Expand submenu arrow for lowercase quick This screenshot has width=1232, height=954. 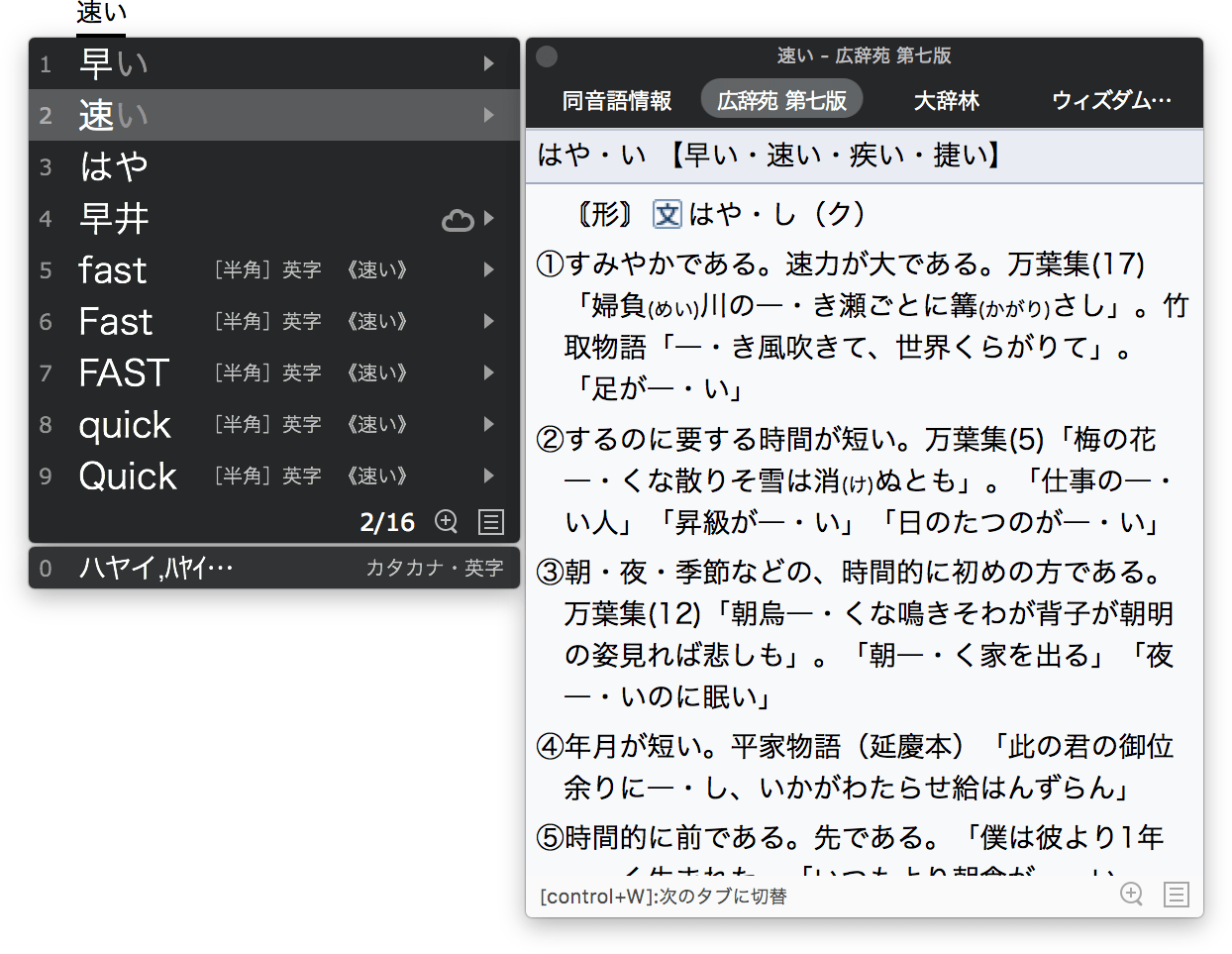(488, 424)
